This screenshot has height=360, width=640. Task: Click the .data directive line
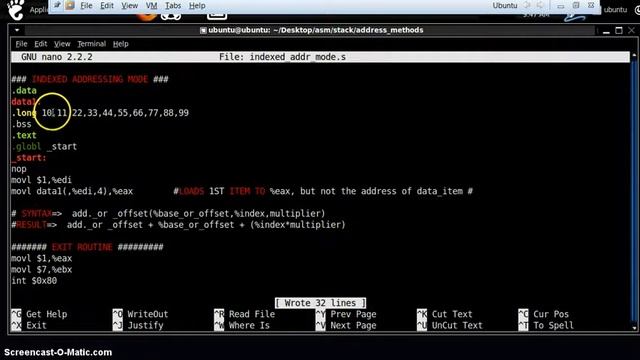point(24,91)
